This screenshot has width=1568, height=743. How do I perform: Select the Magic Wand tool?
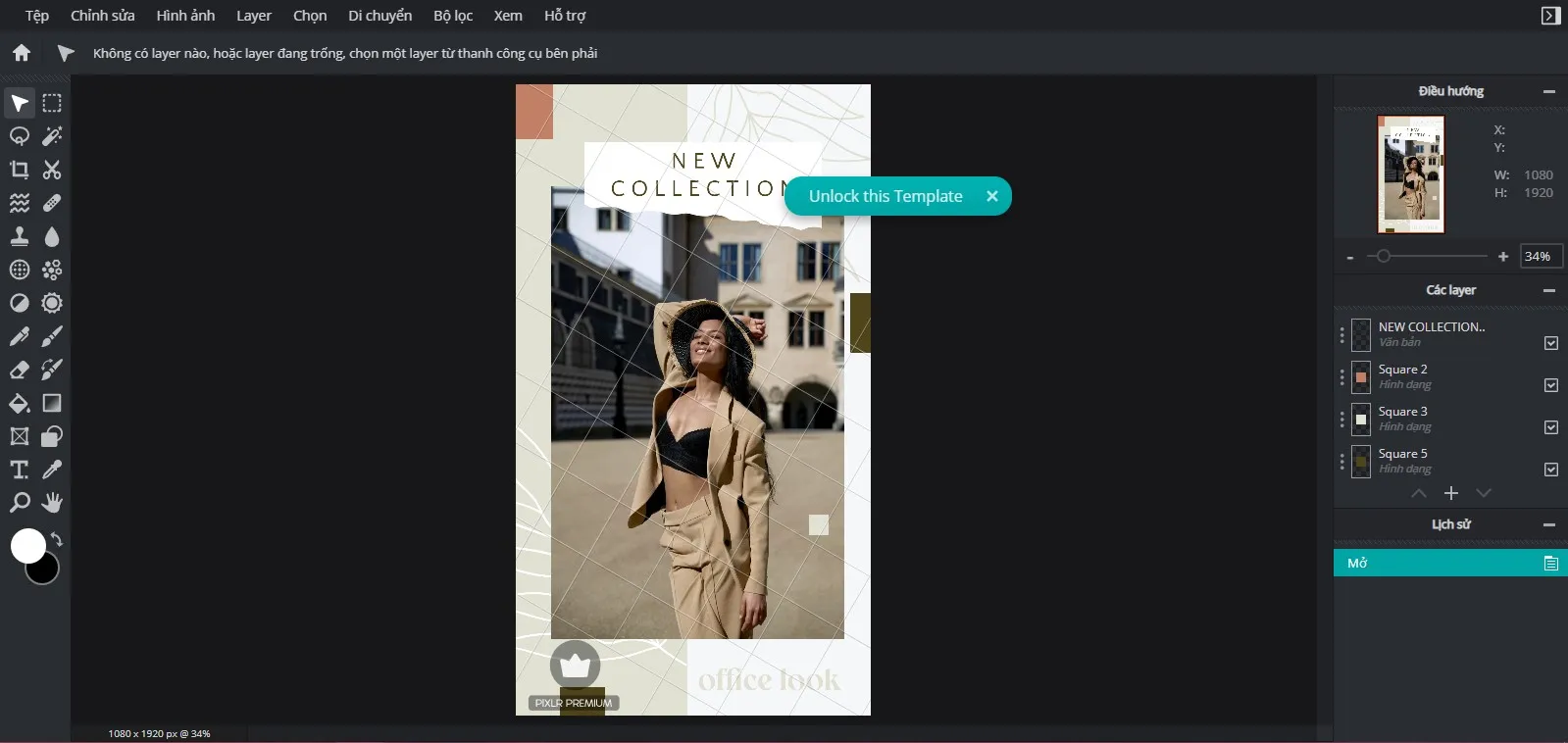tap(52, 136)
